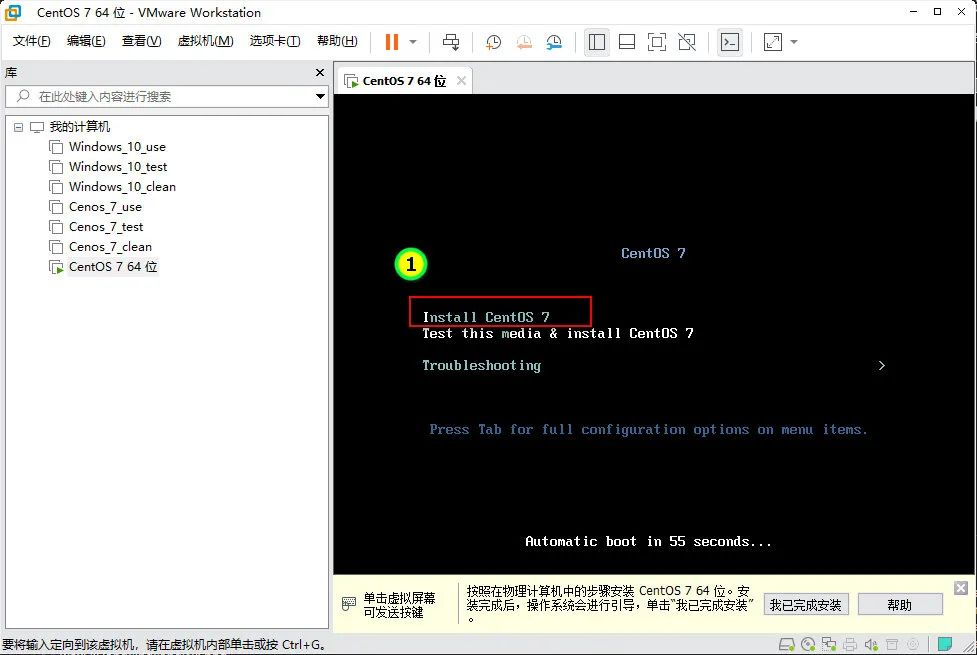Dismiss the yellow installation hint bar
The height and width of the screenshot is (655, 977).
click(961, 588)
